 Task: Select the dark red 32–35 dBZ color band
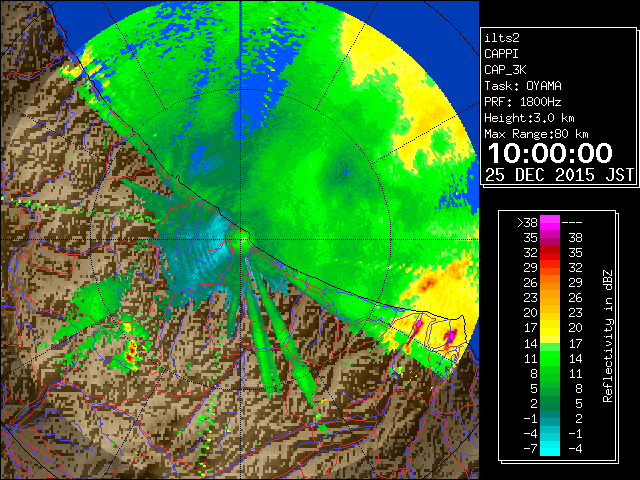tap(550, 253)
